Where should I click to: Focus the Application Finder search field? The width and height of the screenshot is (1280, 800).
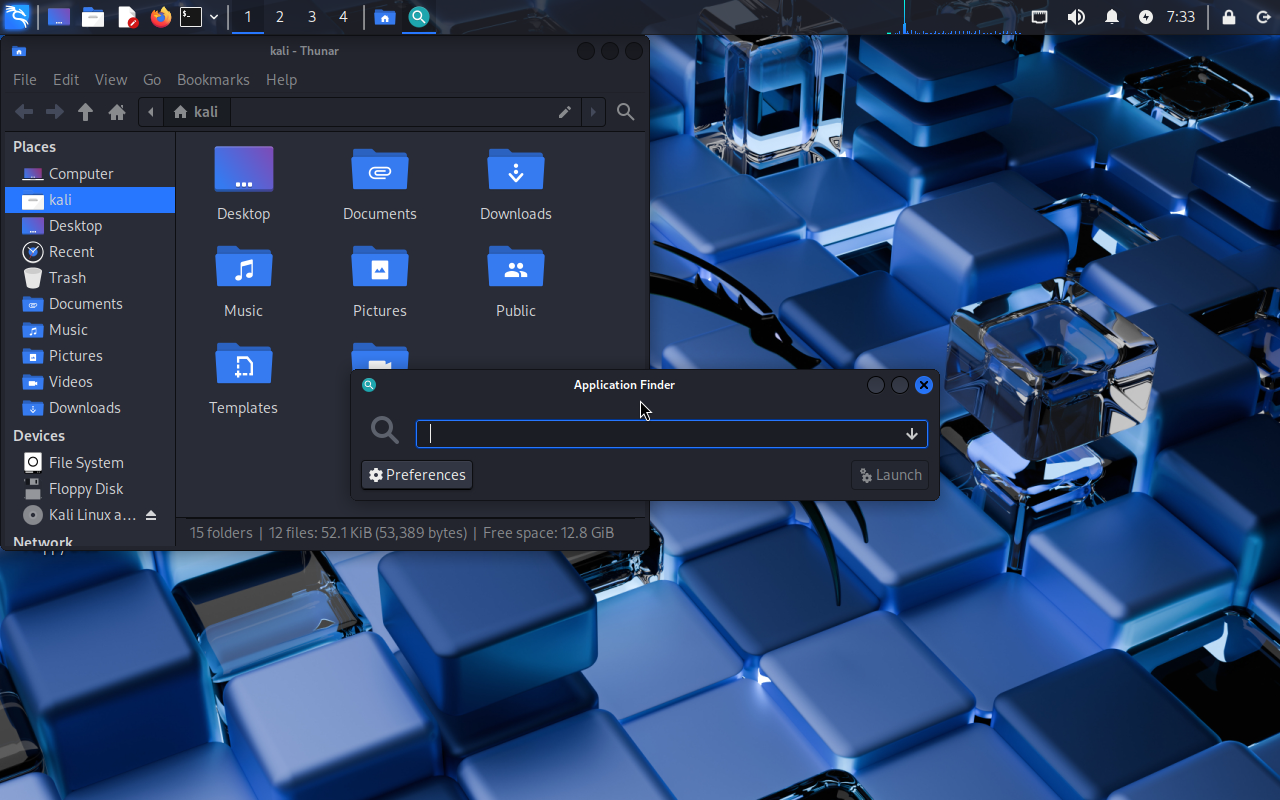[660, 434]
